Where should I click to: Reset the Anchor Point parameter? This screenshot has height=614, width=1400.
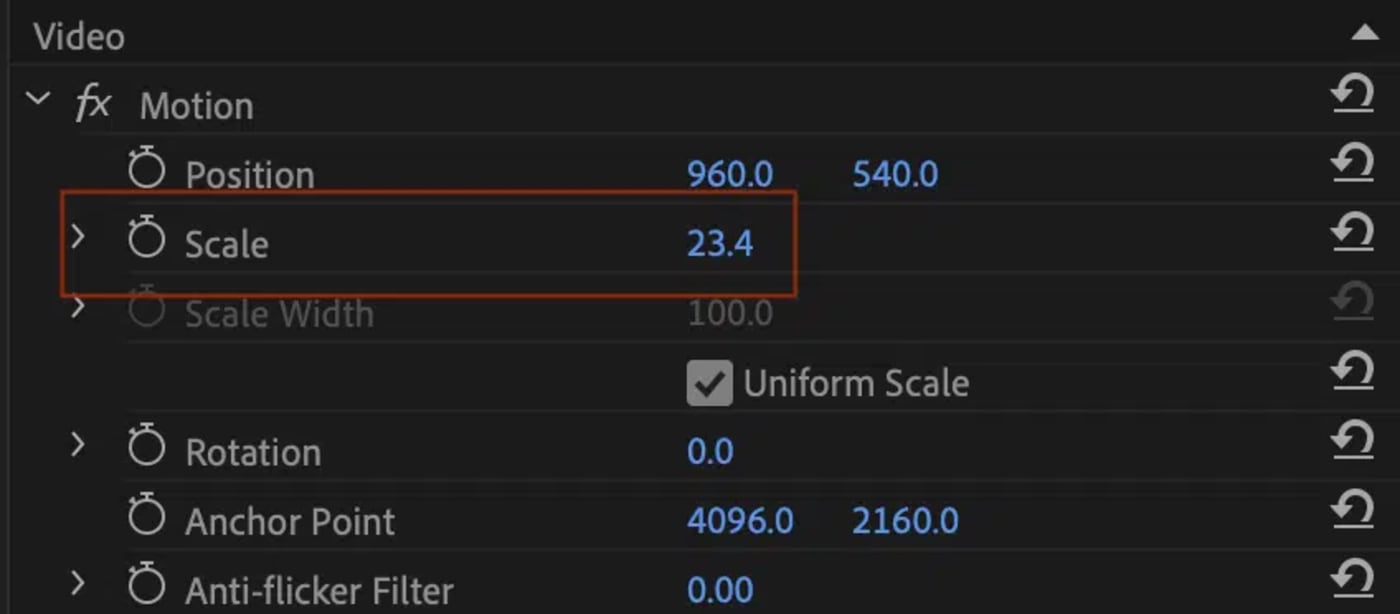click(1352, 510)
